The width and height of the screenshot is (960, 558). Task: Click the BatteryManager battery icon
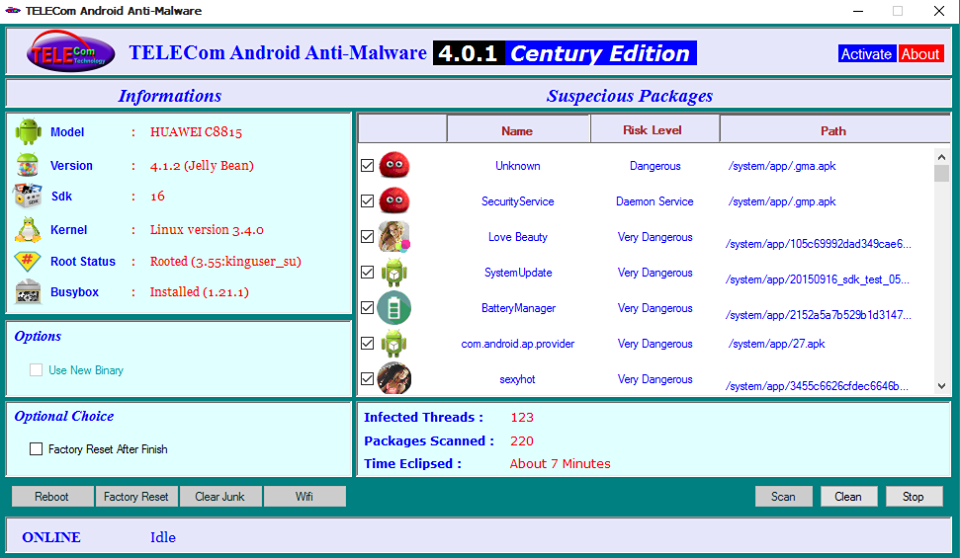coord(394,307)
